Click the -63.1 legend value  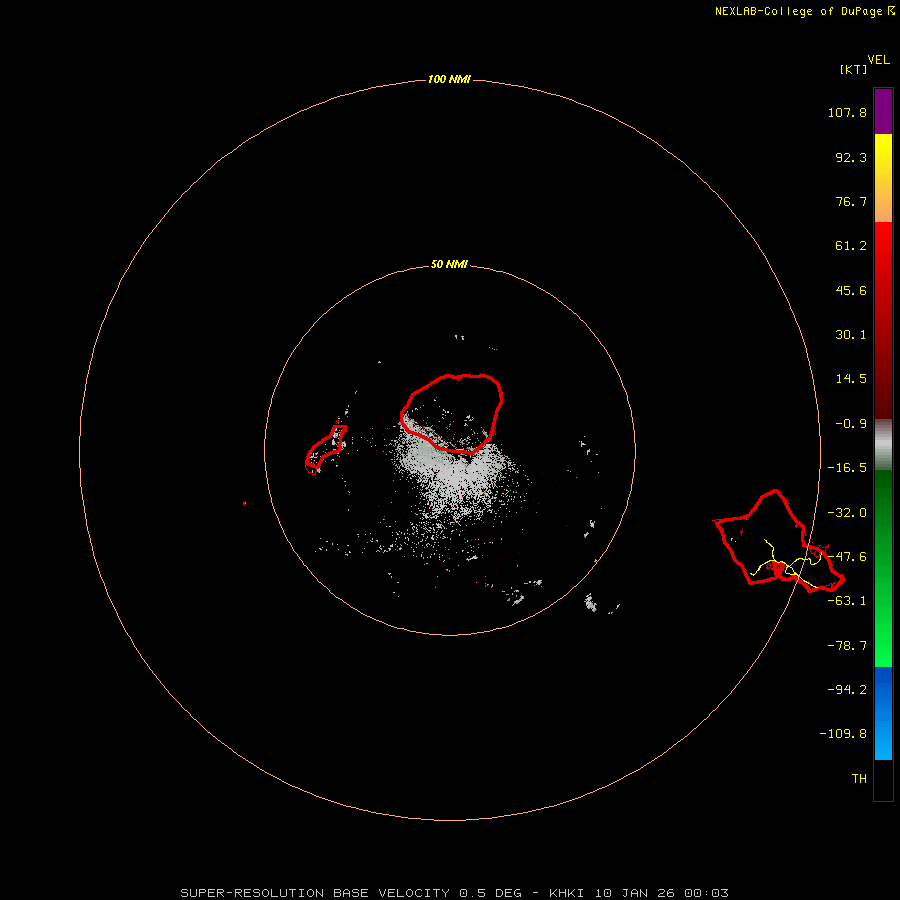point(847,602)
